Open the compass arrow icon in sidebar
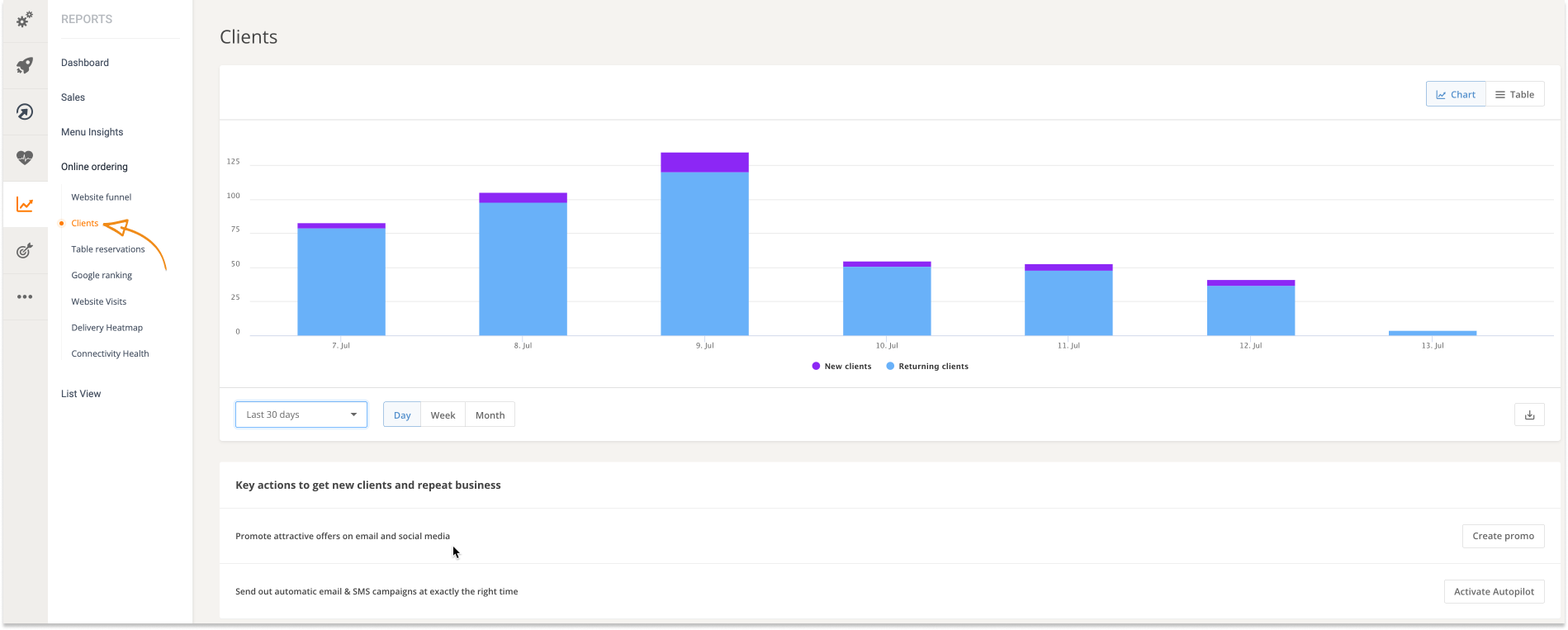The image size is (1568, 630). click(25, 111)
